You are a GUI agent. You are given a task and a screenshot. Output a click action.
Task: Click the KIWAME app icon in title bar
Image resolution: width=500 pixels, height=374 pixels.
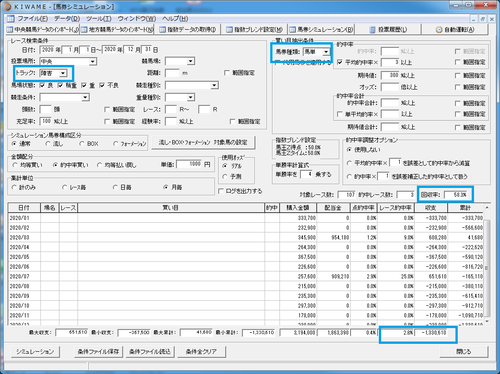7,6
